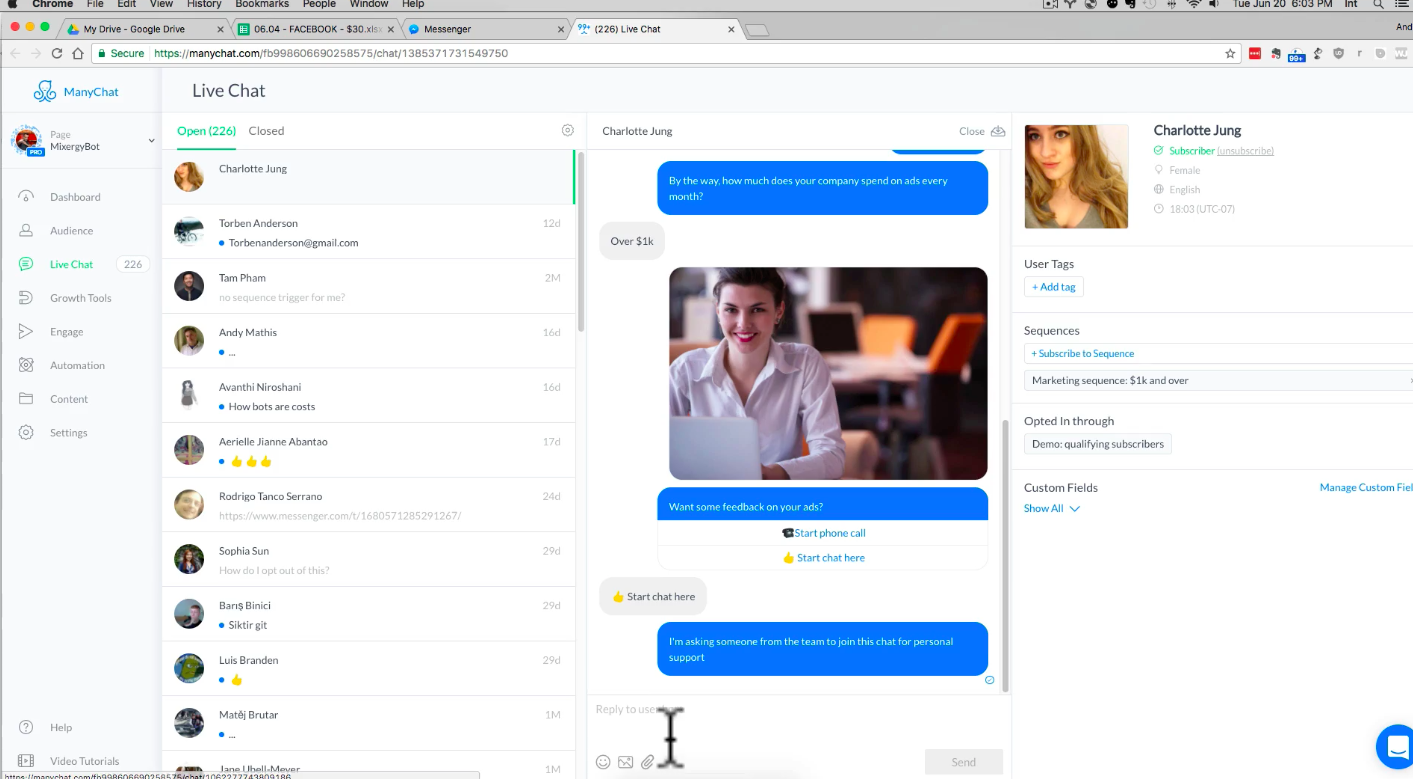Click the Add tag button
This screenshot has height=779, width=1413.
[1053, 287]
